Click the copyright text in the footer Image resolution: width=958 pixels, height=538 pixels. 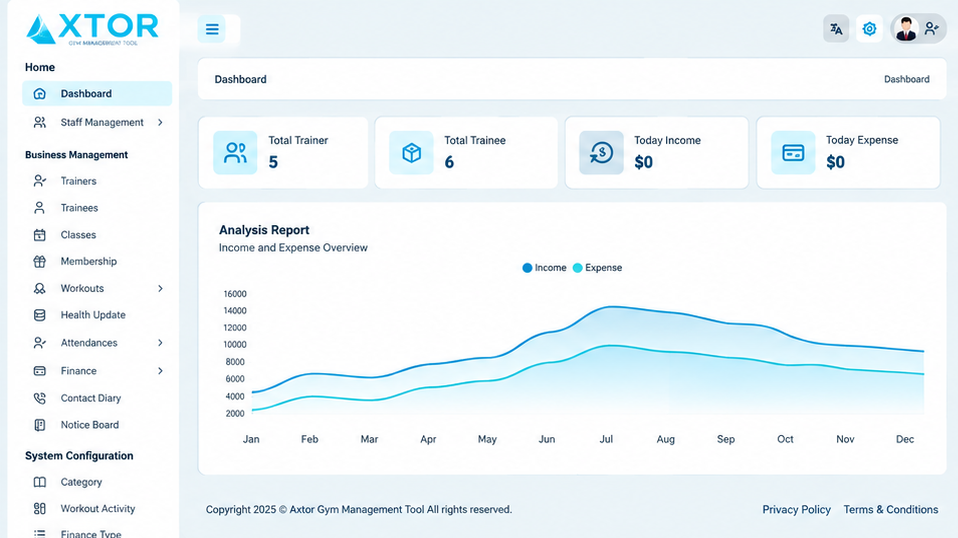[x=359, y=509]
